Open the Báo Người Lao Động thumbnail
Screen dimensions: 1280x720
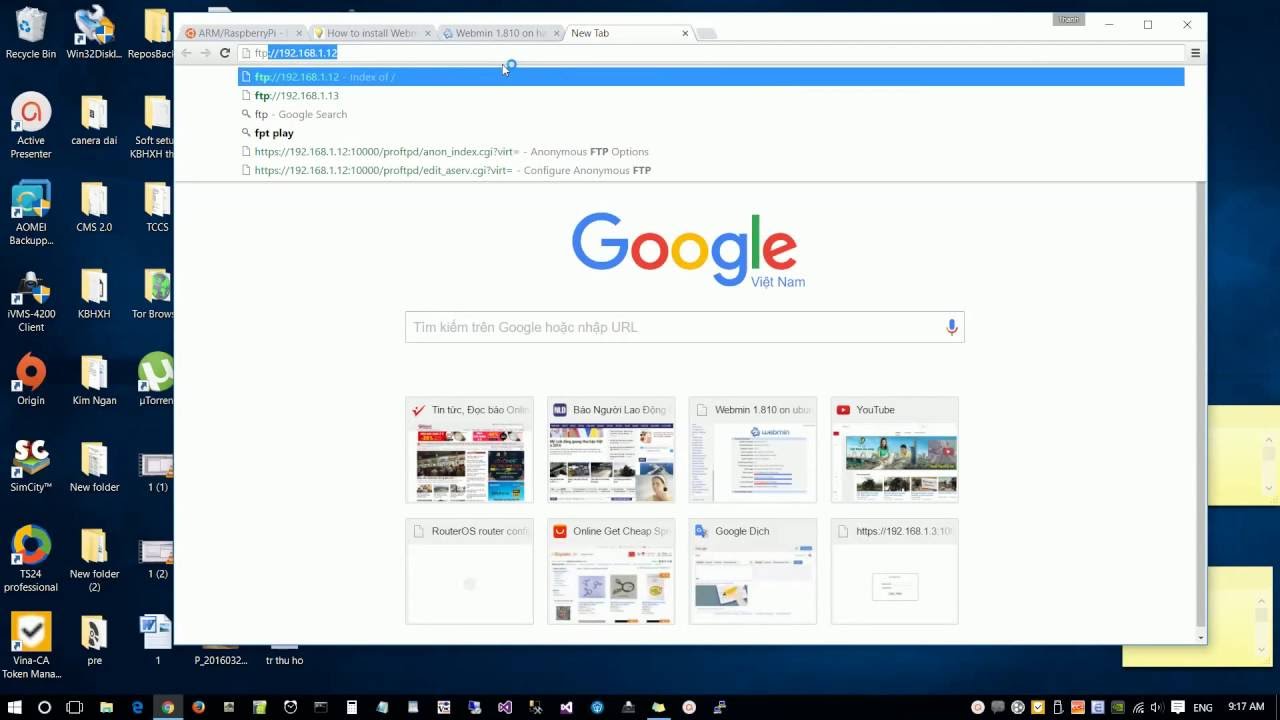[611, 450]
